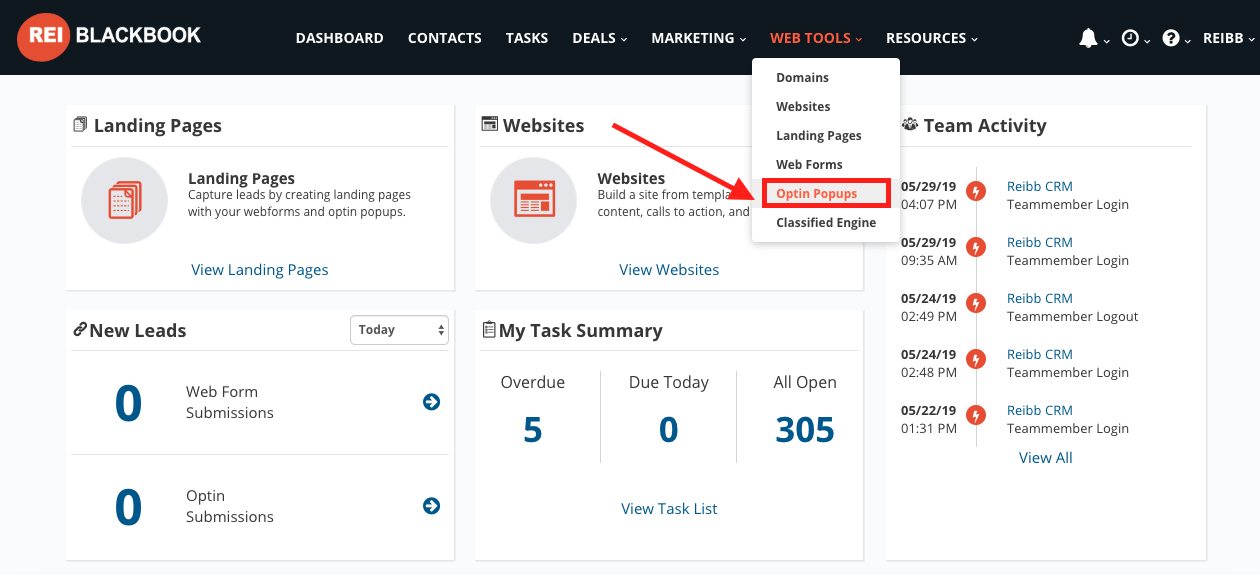
Task: Click the My Task Summary clipboard icon
Action: 489,329
